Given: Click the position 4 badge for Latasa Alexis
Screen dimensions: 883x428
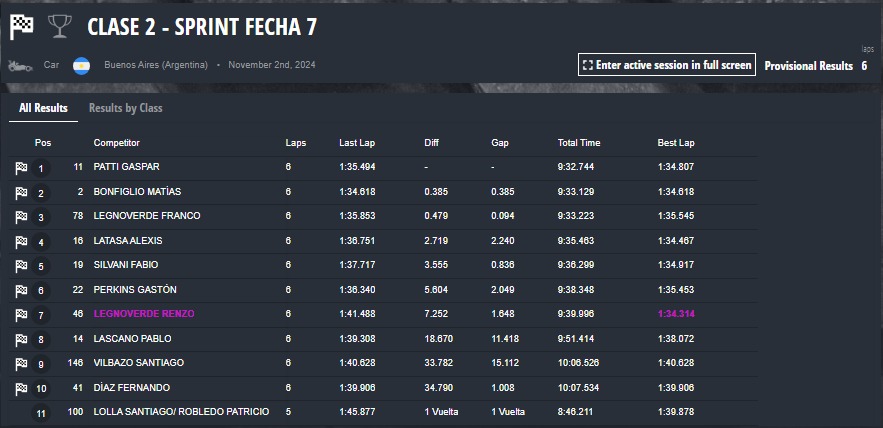Looking at the screenshot, I should 41,242.
